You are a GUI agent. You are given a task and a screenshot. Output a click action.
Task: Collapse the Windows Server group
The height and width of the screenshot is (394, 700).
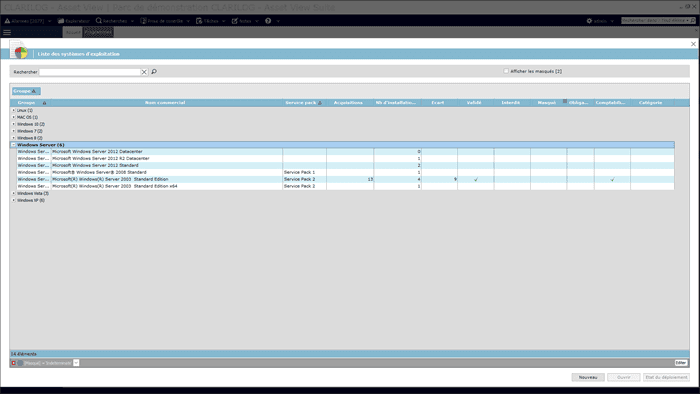point(13,145)
